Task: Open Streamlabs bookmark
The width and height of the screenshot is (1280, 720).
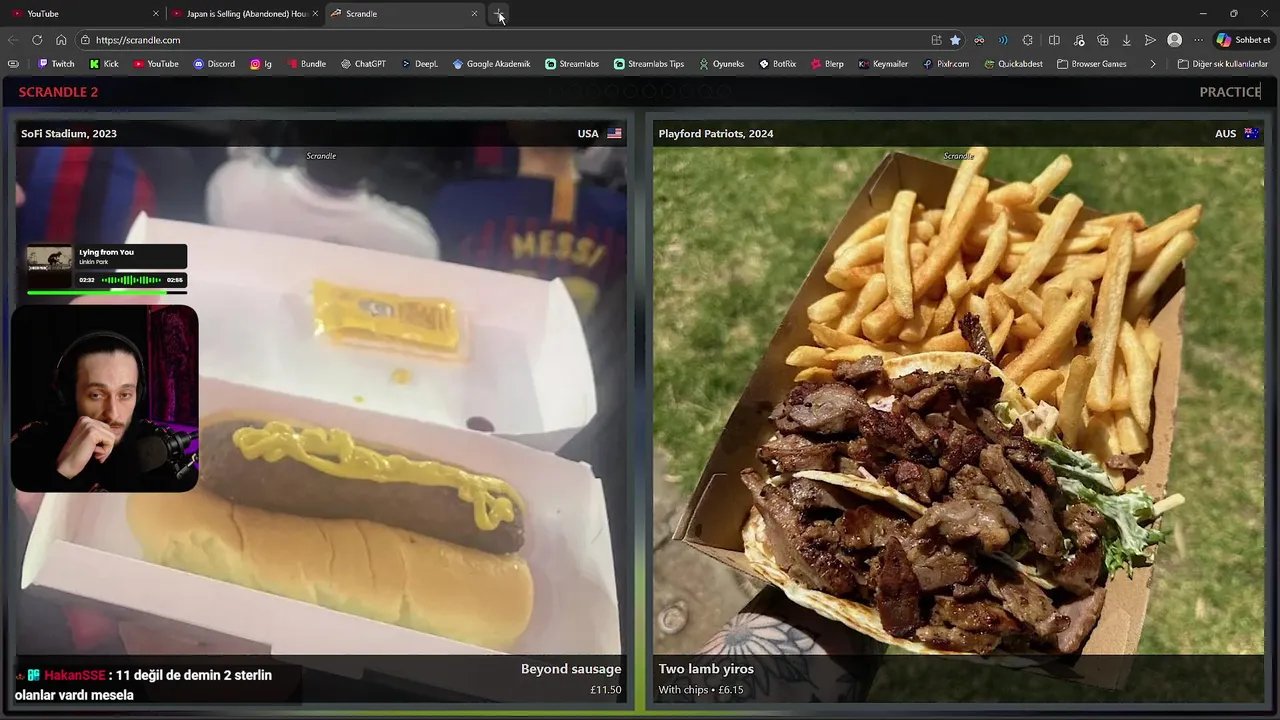Action: pos(572,64)
